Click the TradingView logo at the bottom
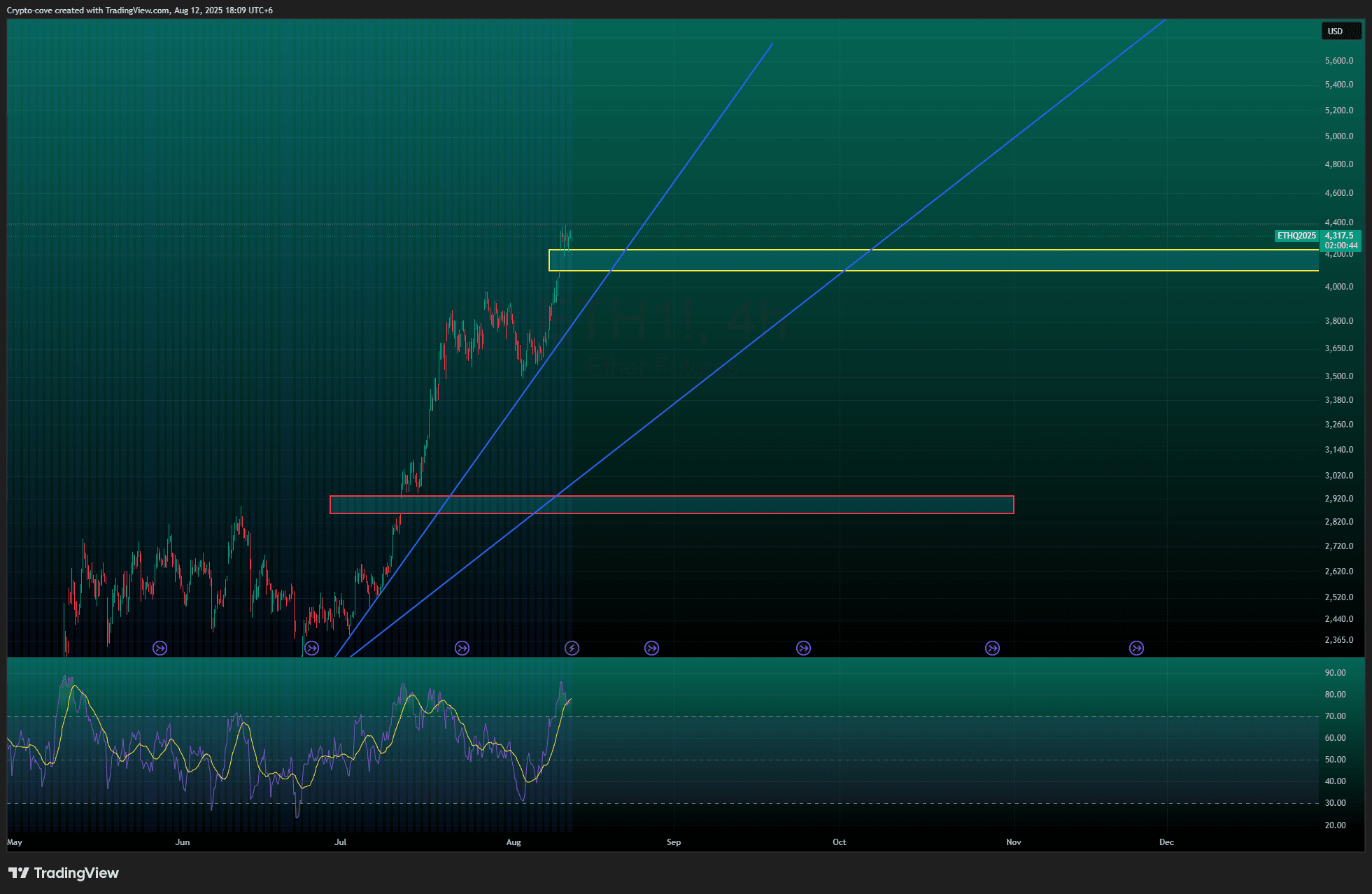This screenshot has height=894, width=1372. click(x=64, y=873)
